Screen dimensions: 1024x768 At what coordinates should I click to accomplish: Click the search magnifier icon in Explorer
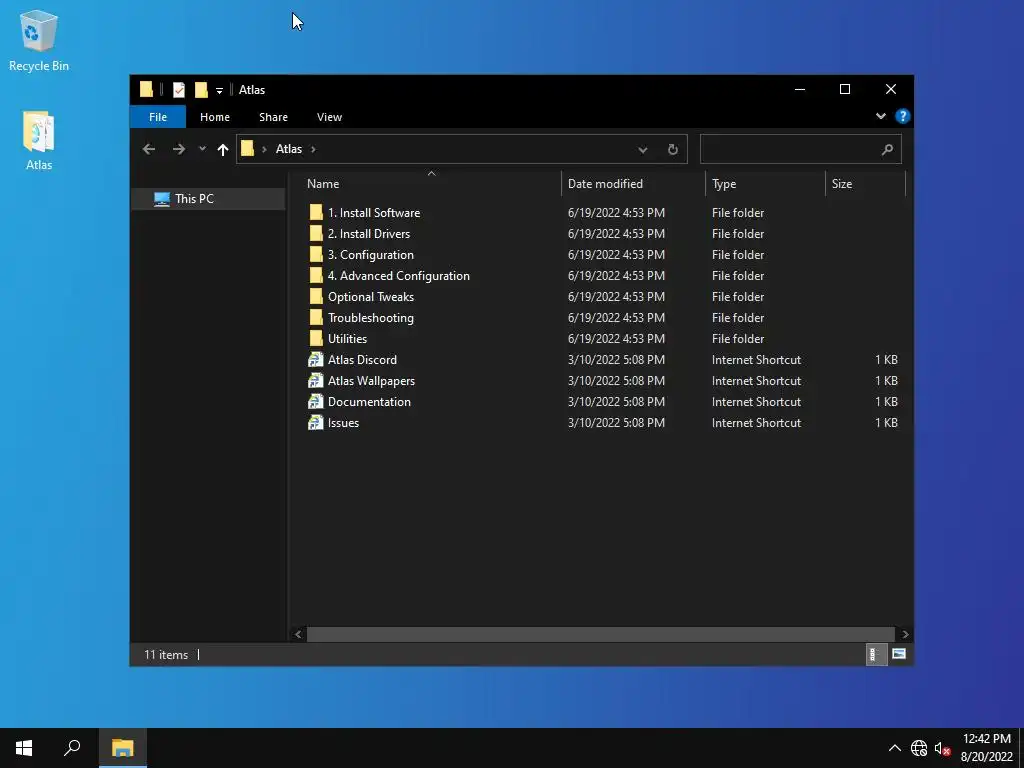click(887, 150)
